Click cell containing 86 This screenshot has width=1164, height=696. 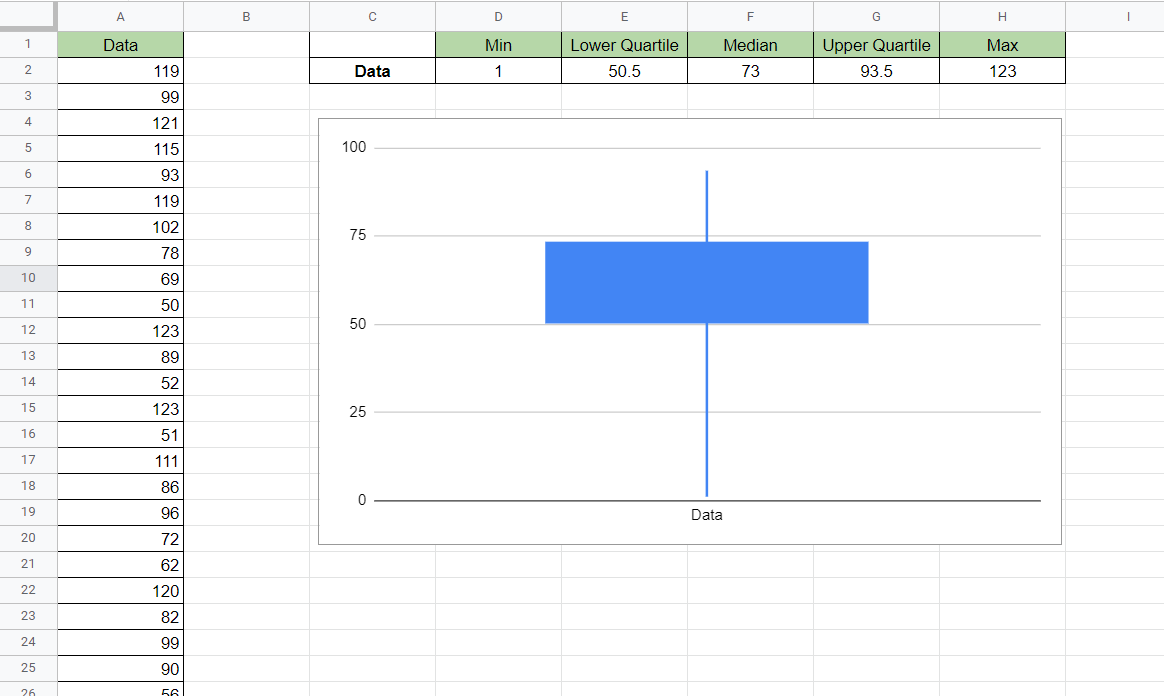click(x=120, y=486)
